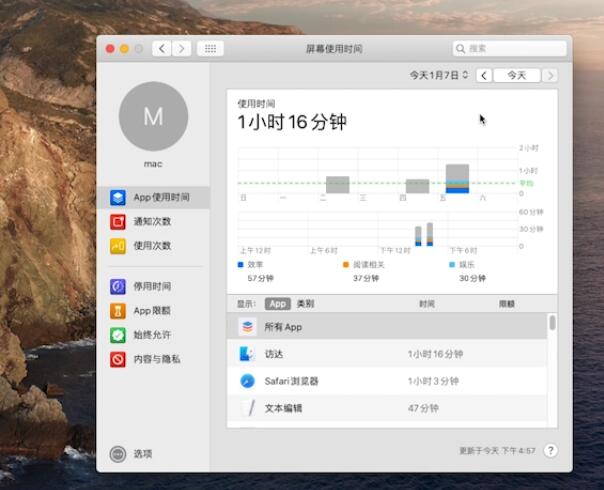
Task: Click the 阅读相关 orange legend swatch
Action: pos(346,265)
